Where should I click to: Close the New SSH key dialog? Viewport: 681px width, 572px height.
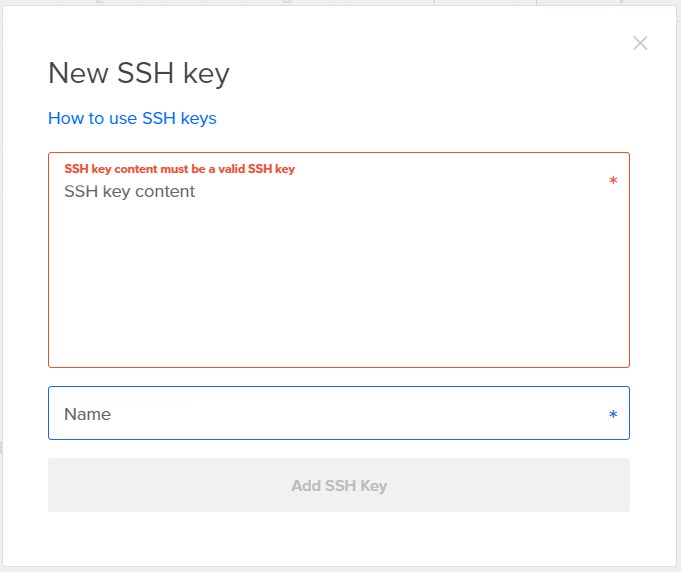pos(640,43)
